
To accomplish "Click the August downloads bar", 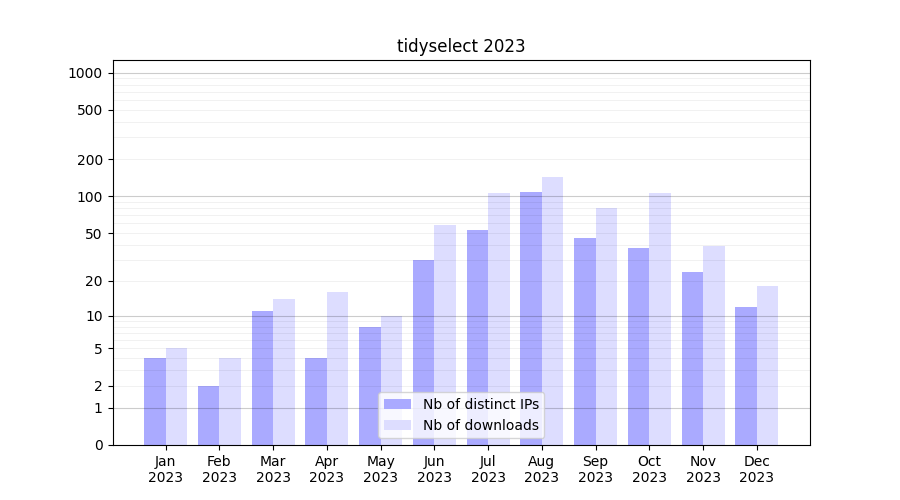I will [552, 311].
